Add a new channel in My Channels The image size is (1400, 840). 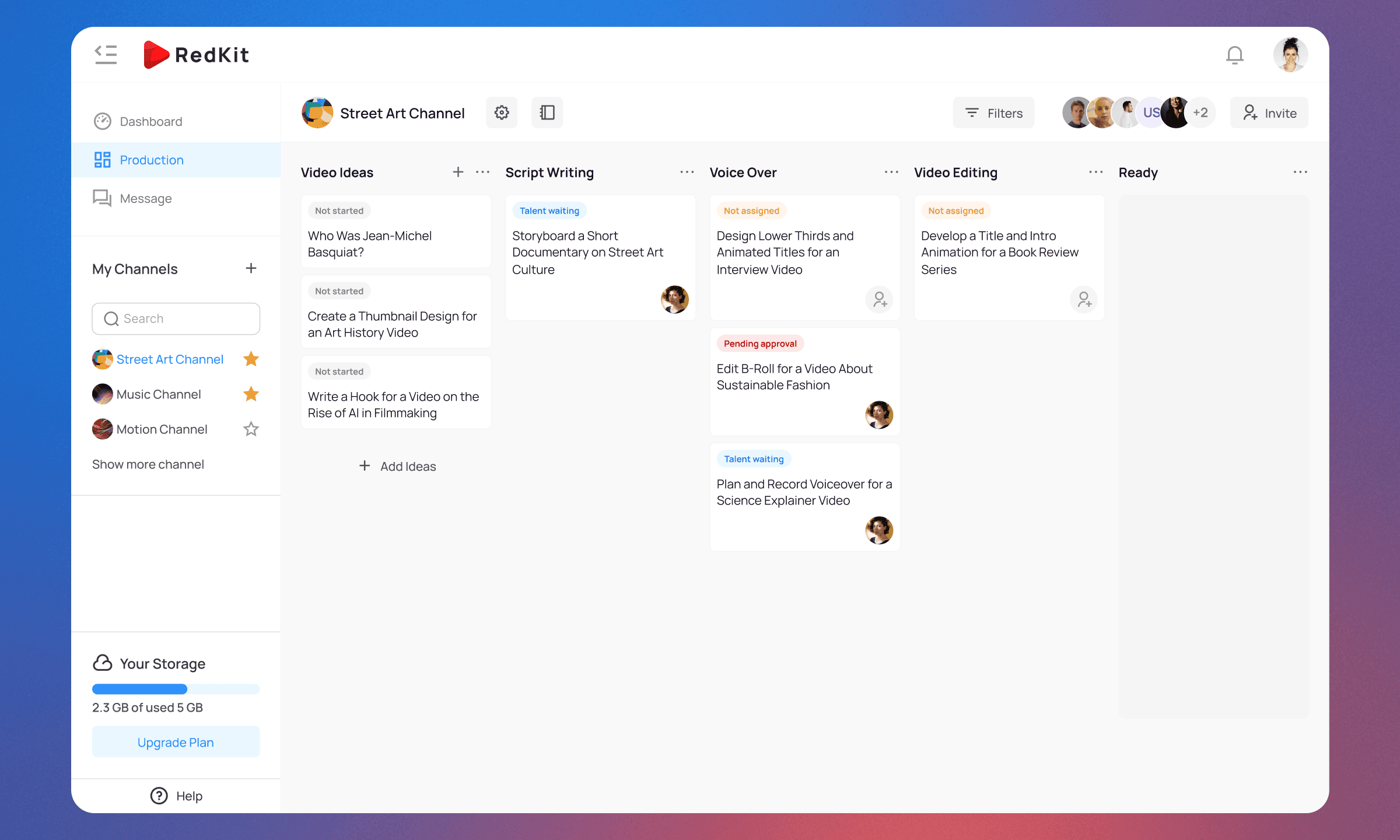coord(251,268)
